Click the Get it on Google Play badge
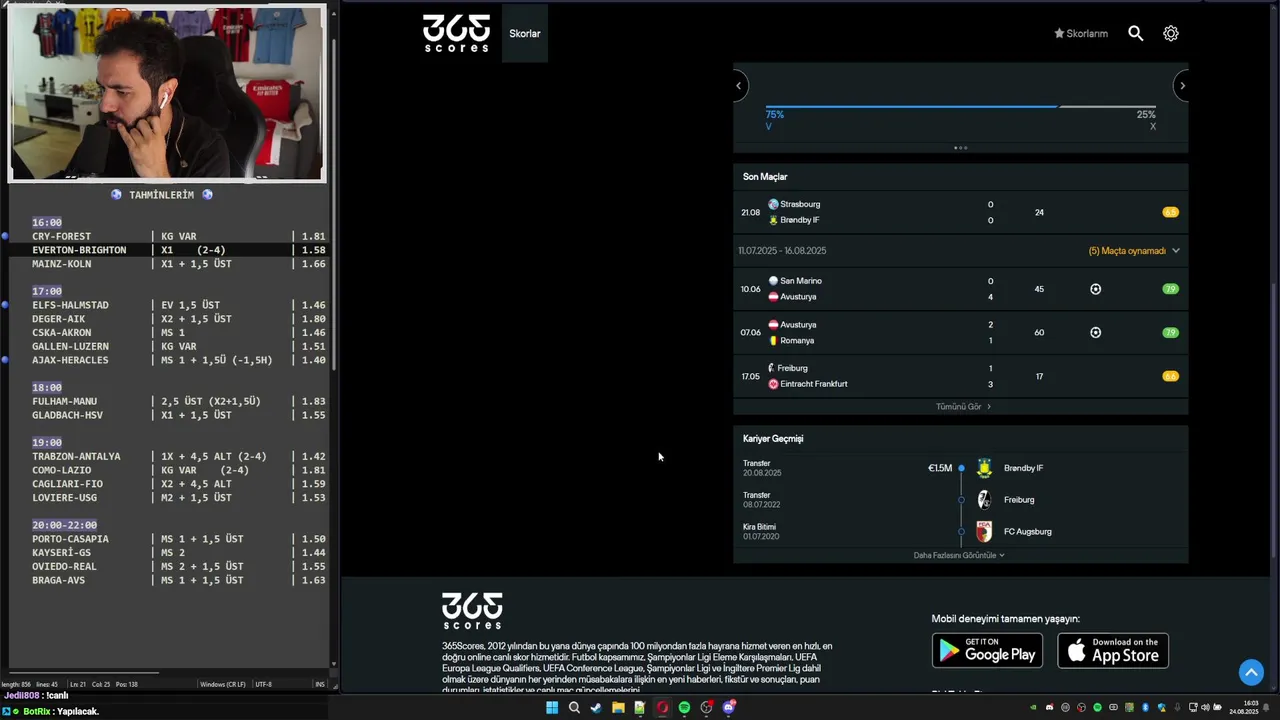Image resolution: width=1280 pixels, height=720 pixels. [987, 650]
